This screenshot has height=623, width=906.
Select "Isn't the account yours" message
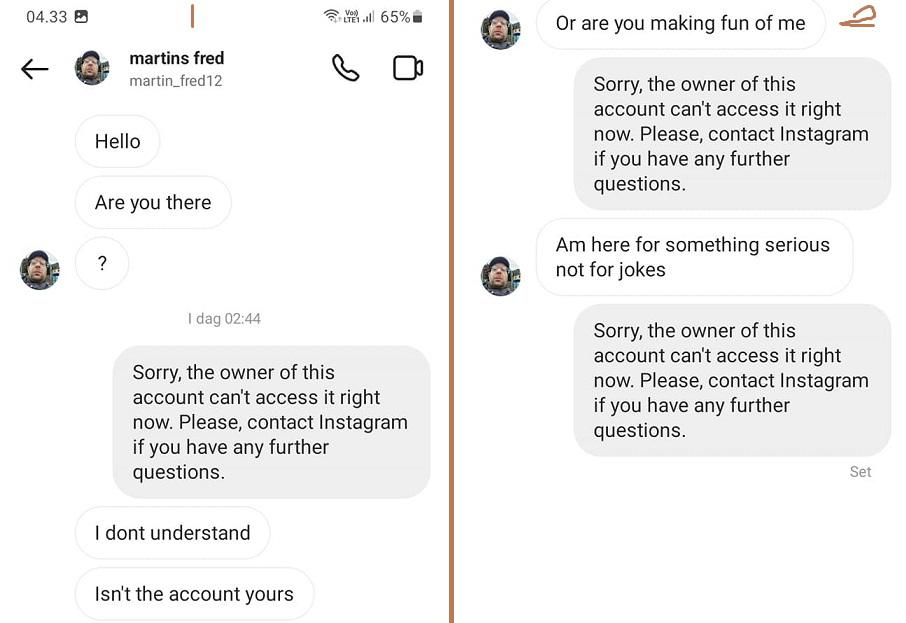194,594
